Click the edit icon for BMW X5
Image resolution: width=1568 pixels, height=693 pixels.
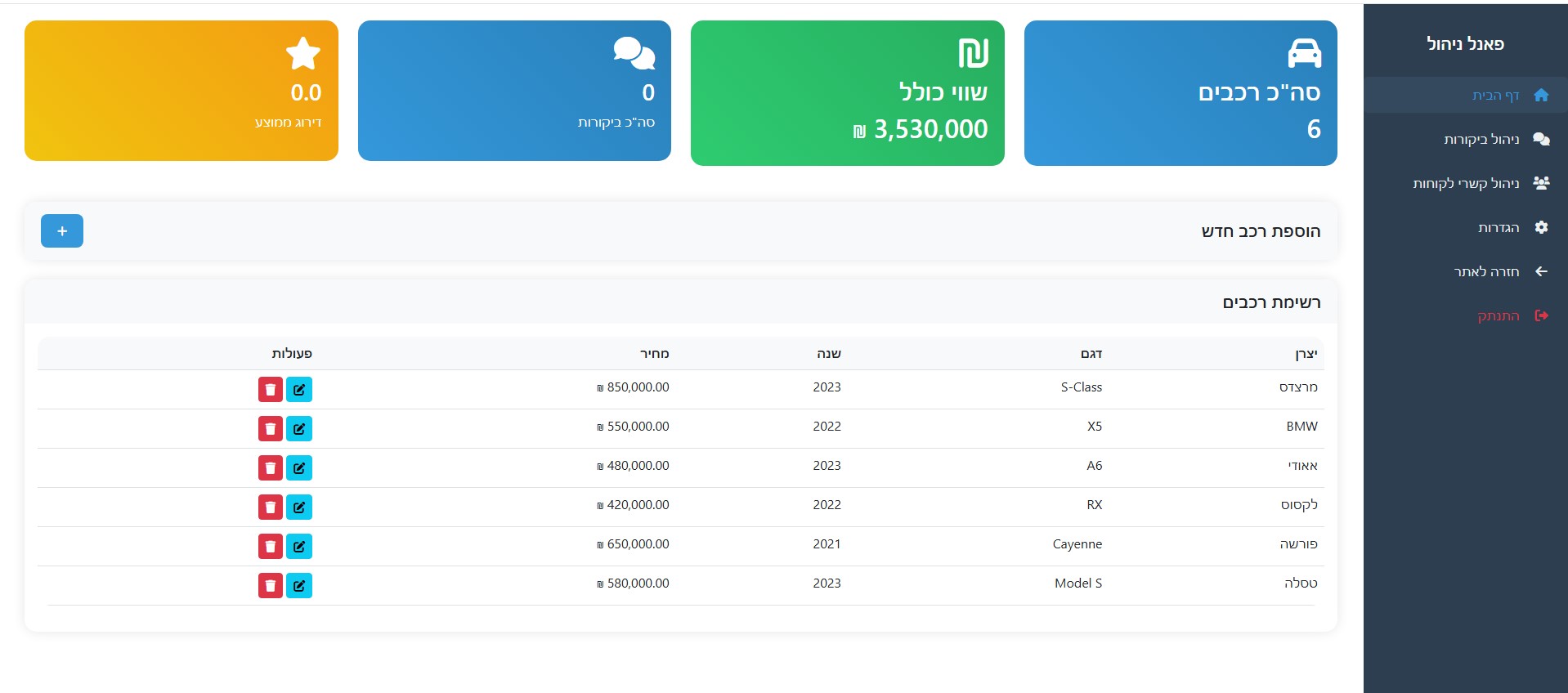pos(299,429)
